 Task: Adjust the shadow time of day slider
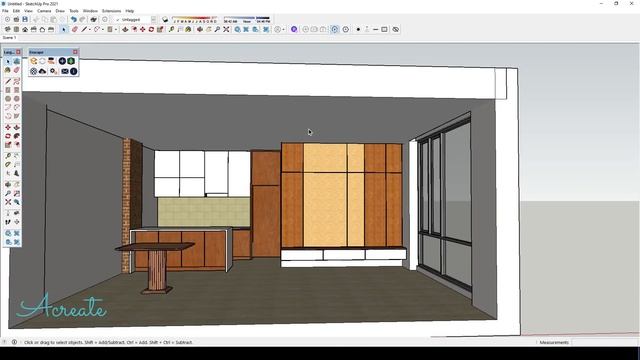[247, 18]
